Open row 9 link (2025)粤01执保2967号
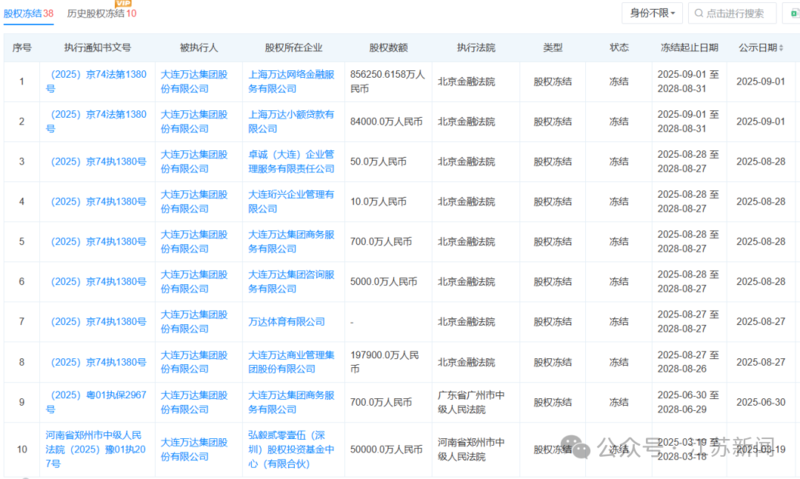This screenshot has width=800, height=479. [x=96, y=402]
